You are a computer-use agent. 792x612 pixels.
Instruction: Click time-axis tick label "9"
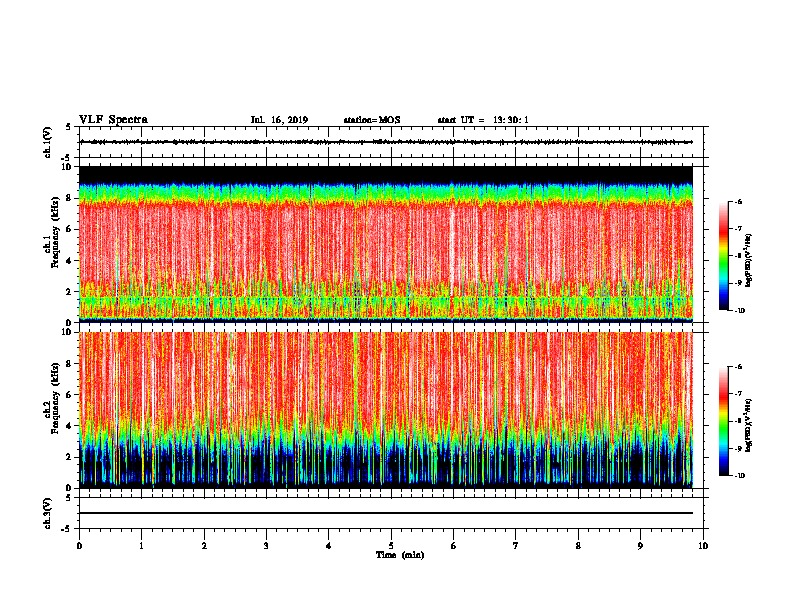640,545
